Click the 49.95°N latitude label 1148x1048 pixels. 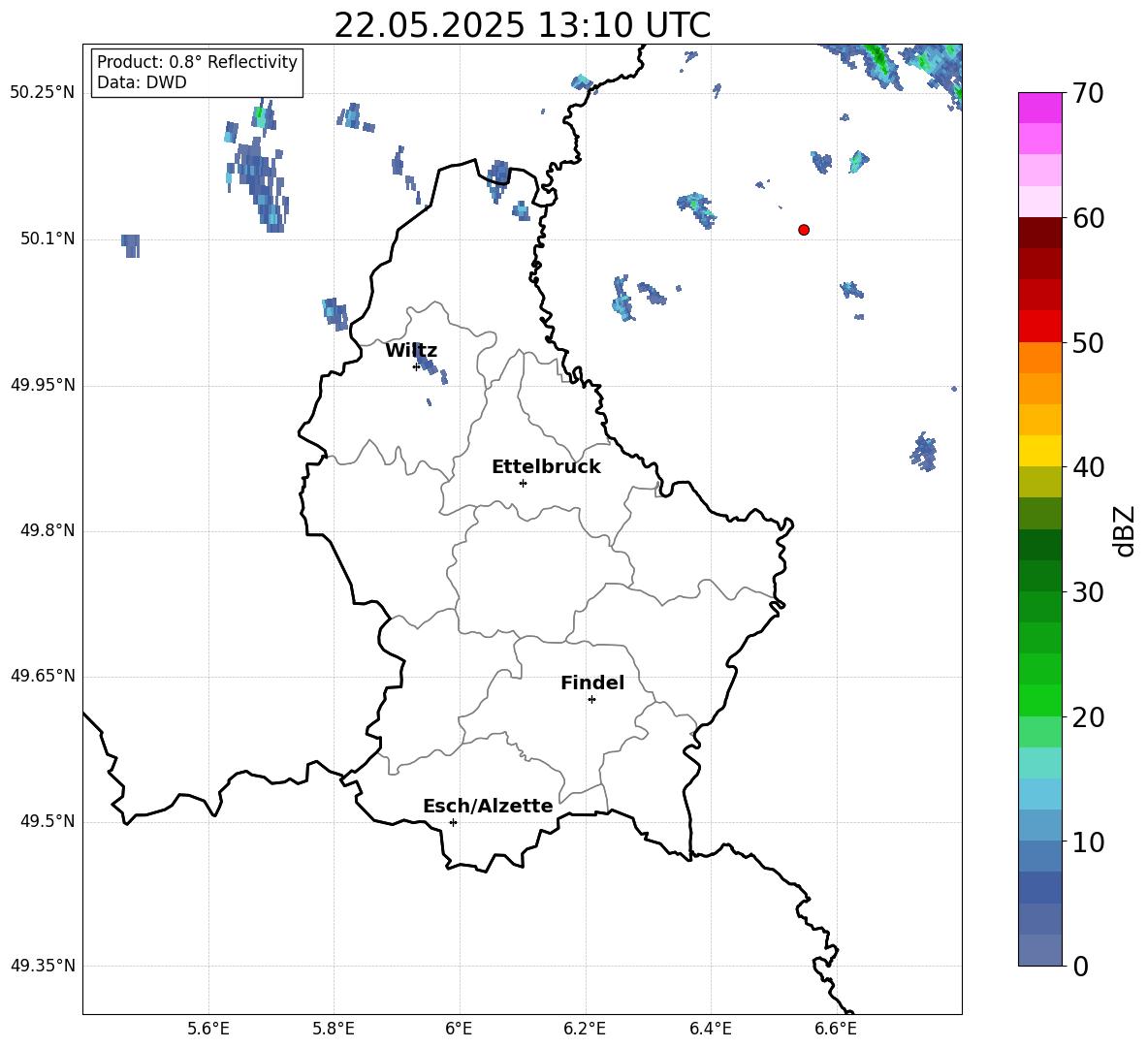[43, 385]
